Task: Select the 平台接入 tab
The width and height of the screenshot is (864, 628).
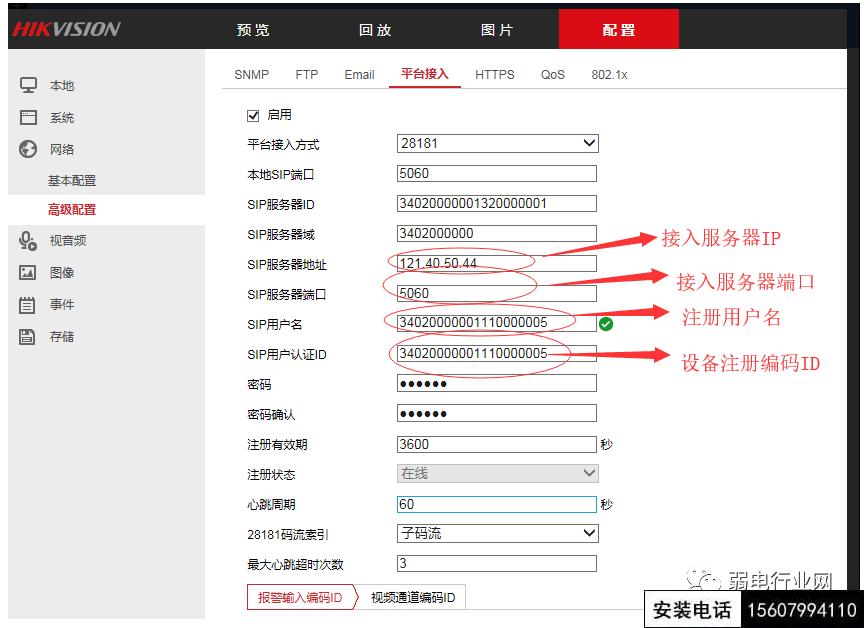Action: (425, 74)
